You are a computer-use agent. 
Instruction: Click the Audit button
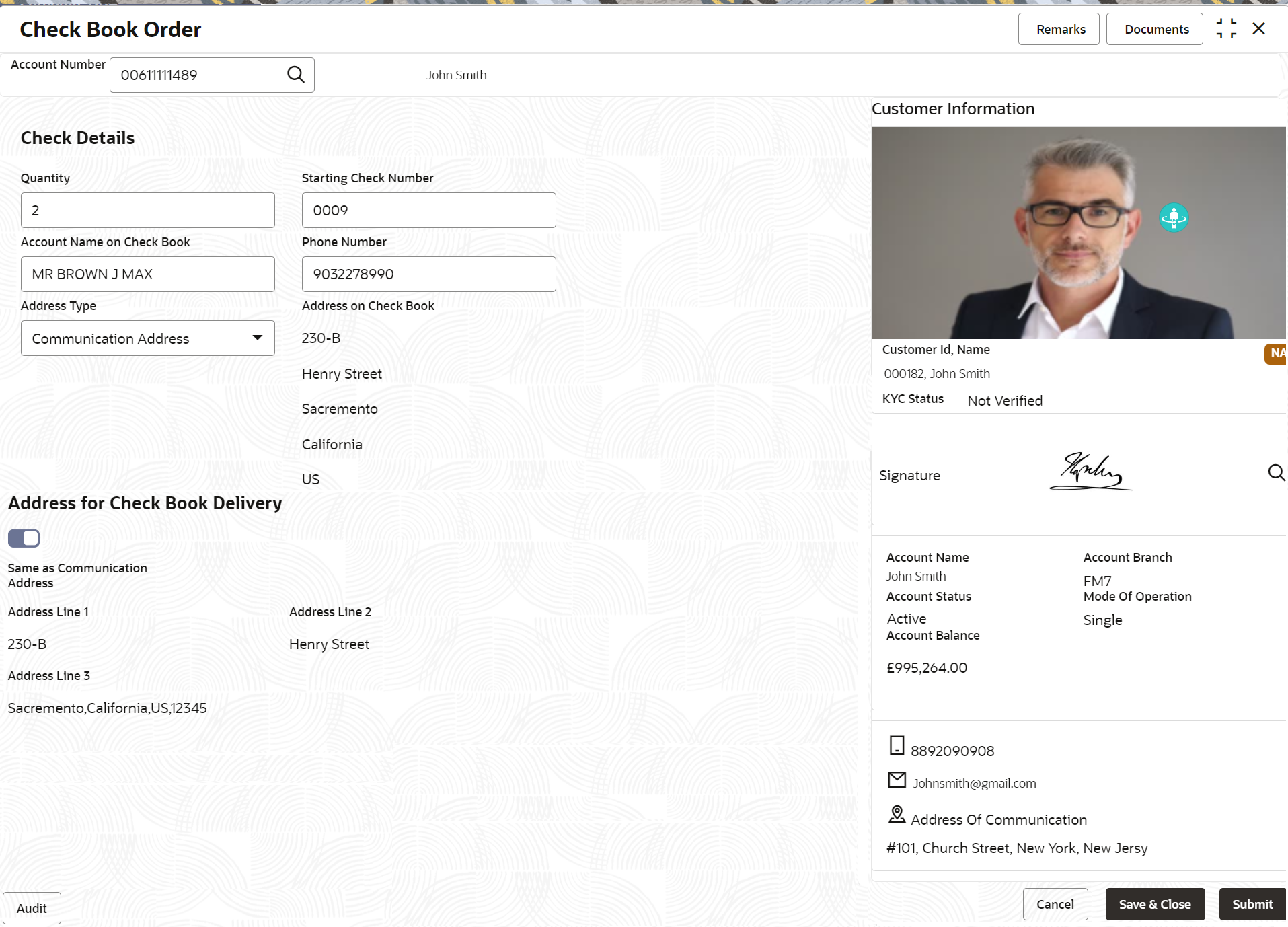click(32, 908)
